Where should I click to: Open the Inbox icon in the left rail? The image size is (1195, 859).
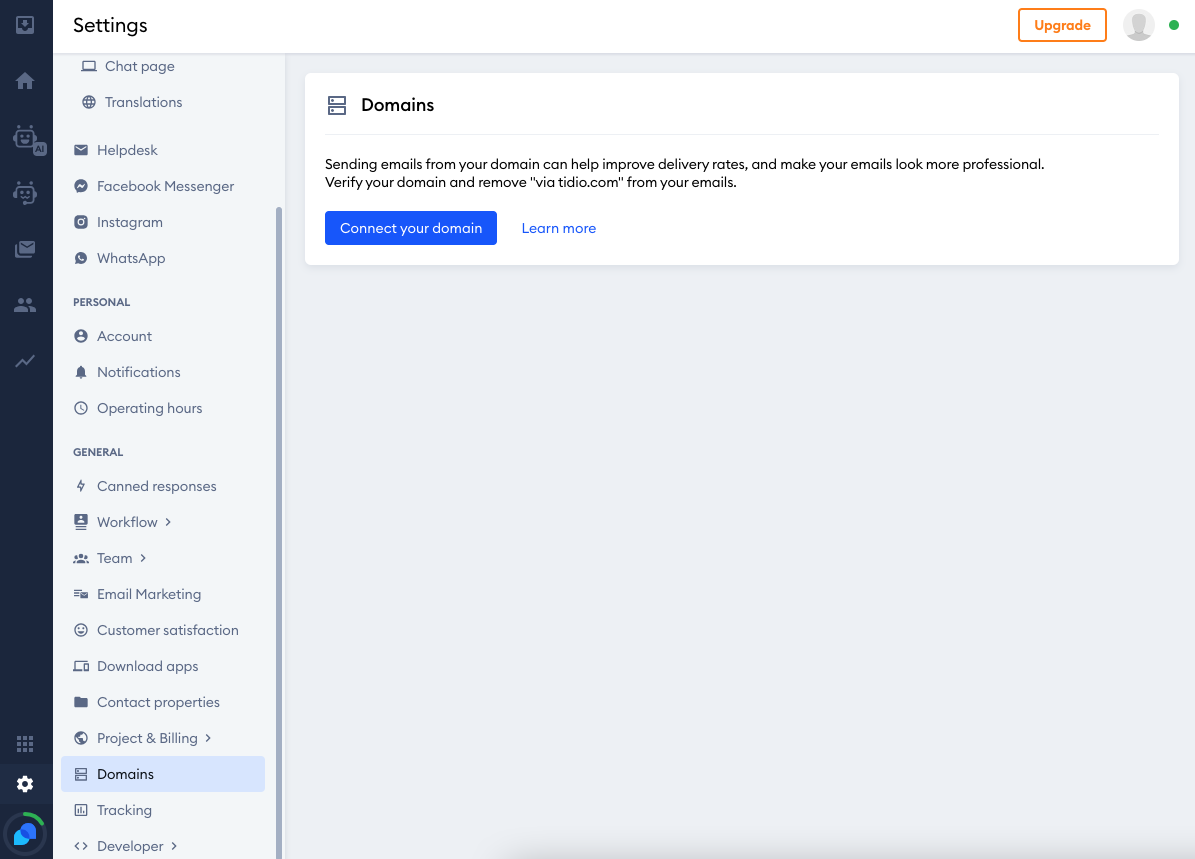(25, 25)
